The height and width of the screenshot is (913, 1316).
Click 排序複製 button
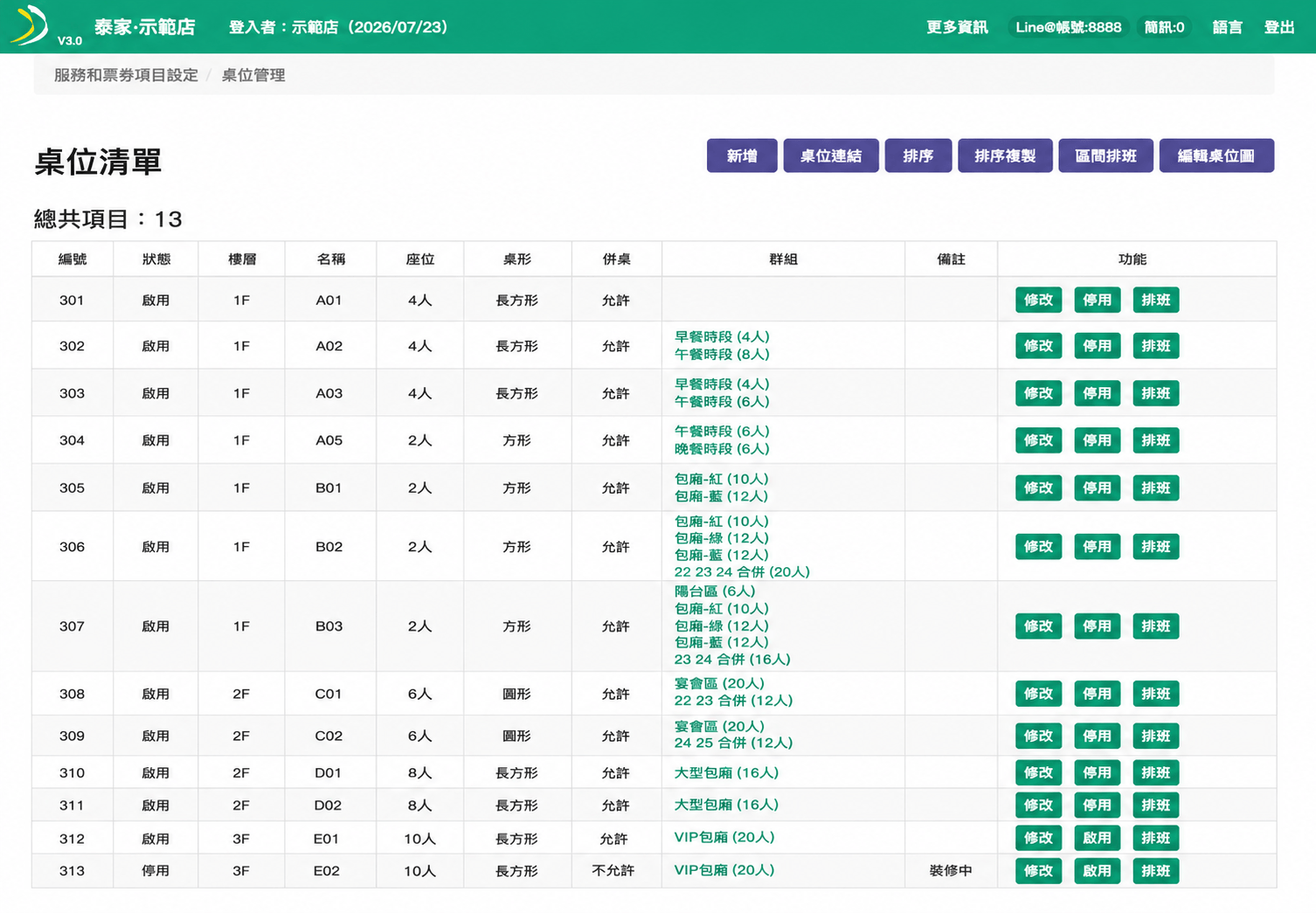pyautogui.click(x=1005, y=156)
